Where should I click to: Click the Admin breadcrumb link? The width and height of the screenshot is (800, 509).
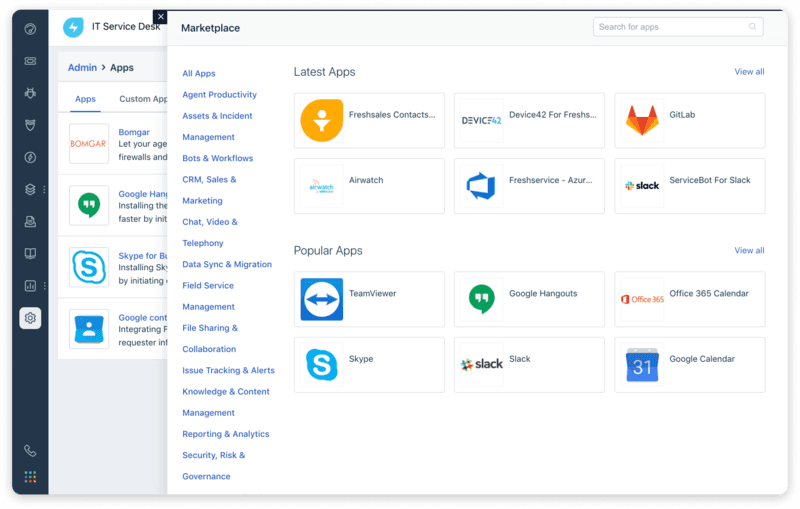(82, 67)
